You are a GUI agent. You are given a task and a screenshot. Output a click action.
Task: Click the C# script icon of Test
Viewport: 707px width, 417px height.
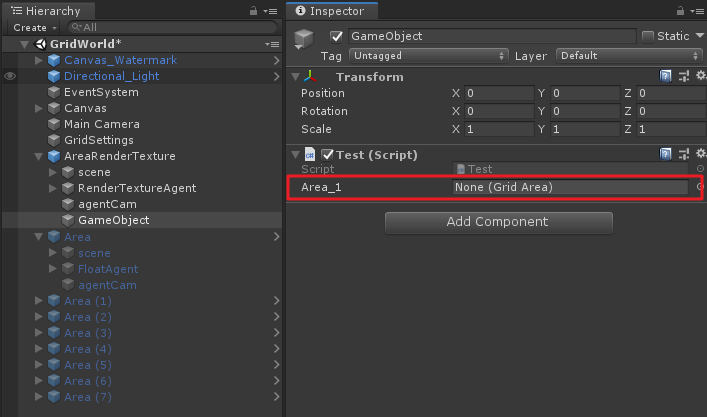310,155
